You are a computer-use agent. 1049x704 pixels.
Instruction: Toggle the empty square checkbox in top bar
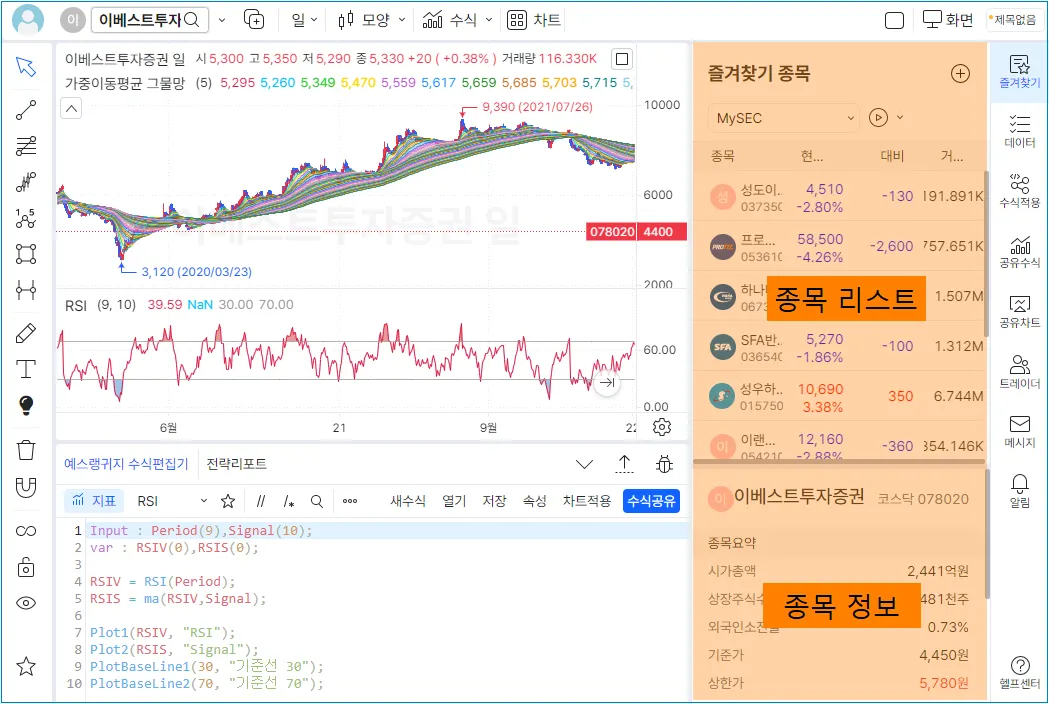[894, 21]
